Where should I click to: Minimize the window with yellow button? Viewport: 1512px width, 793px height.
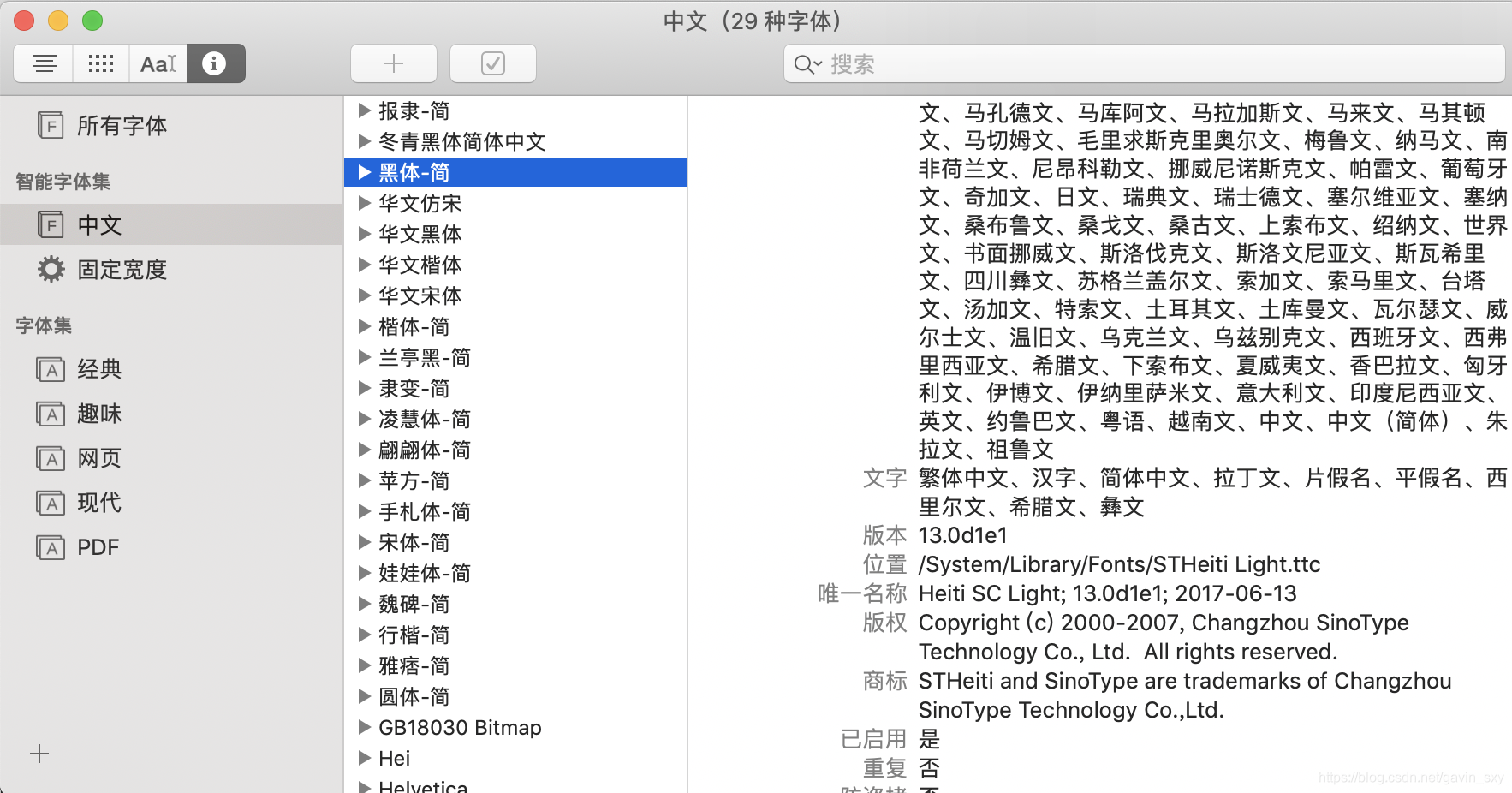tap(58, 21)
